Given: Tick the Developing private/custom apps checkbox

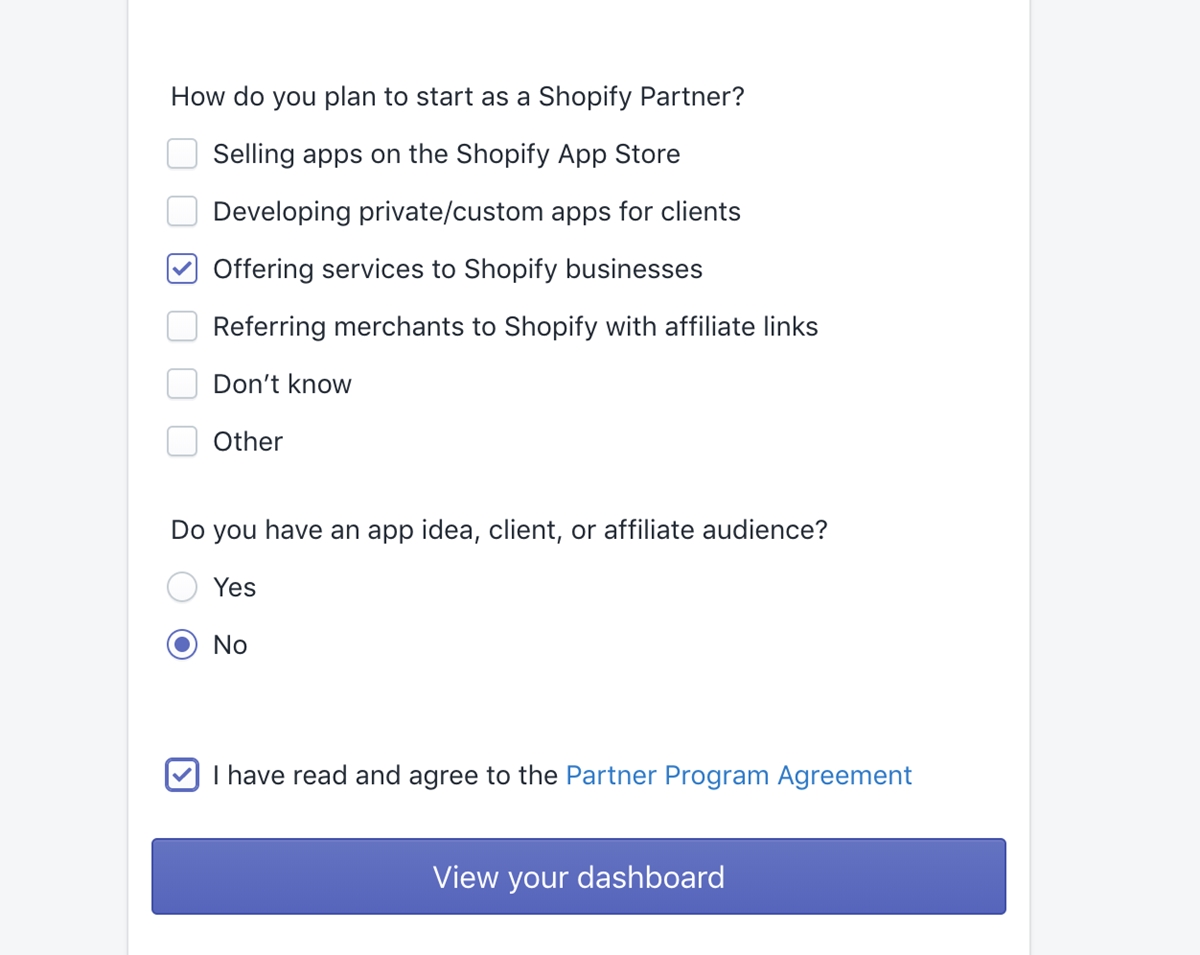Looking at the screenshot, I should click(x=182, y=212).
